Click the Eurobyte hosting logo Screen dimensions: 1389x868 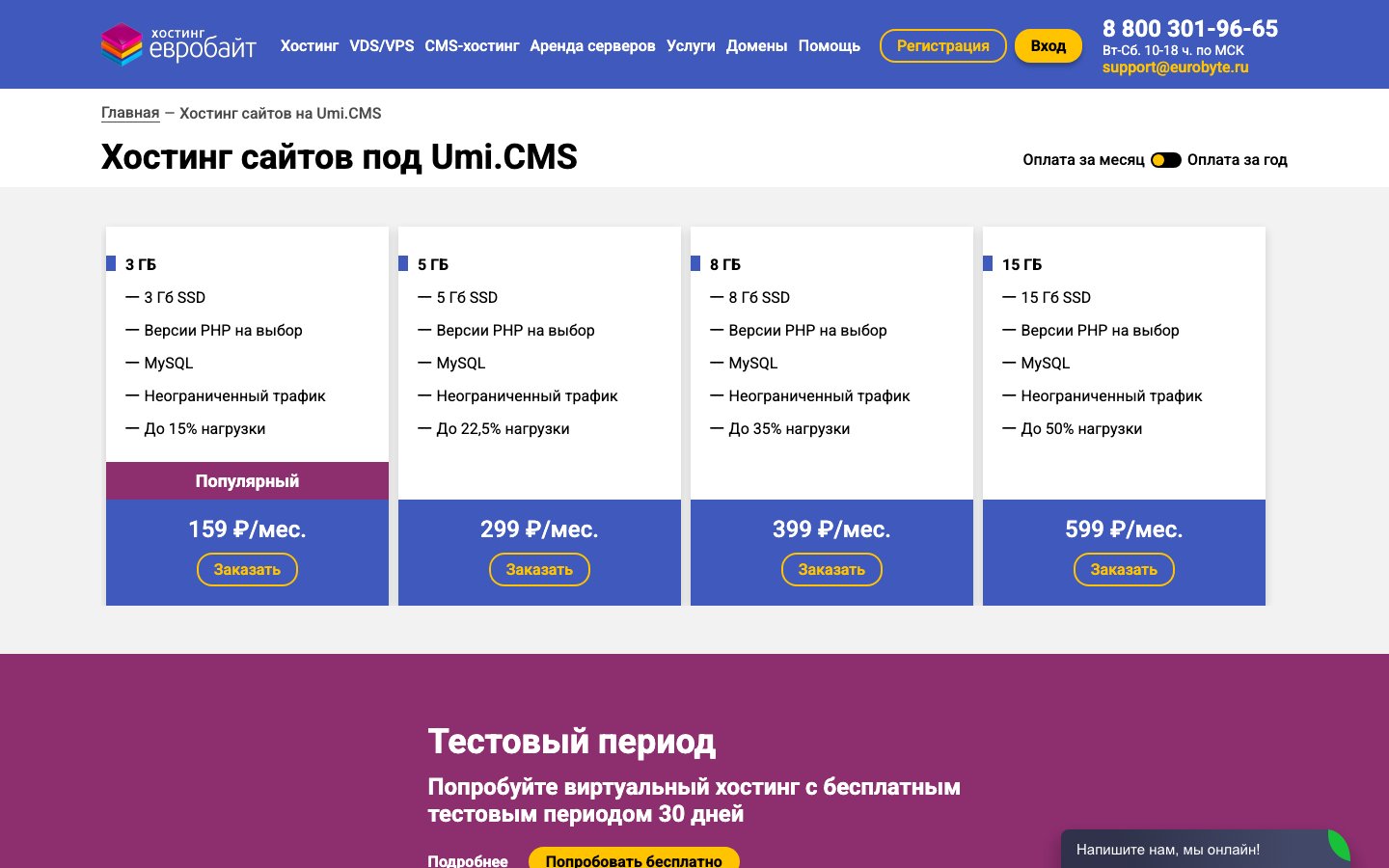(178, 44)
